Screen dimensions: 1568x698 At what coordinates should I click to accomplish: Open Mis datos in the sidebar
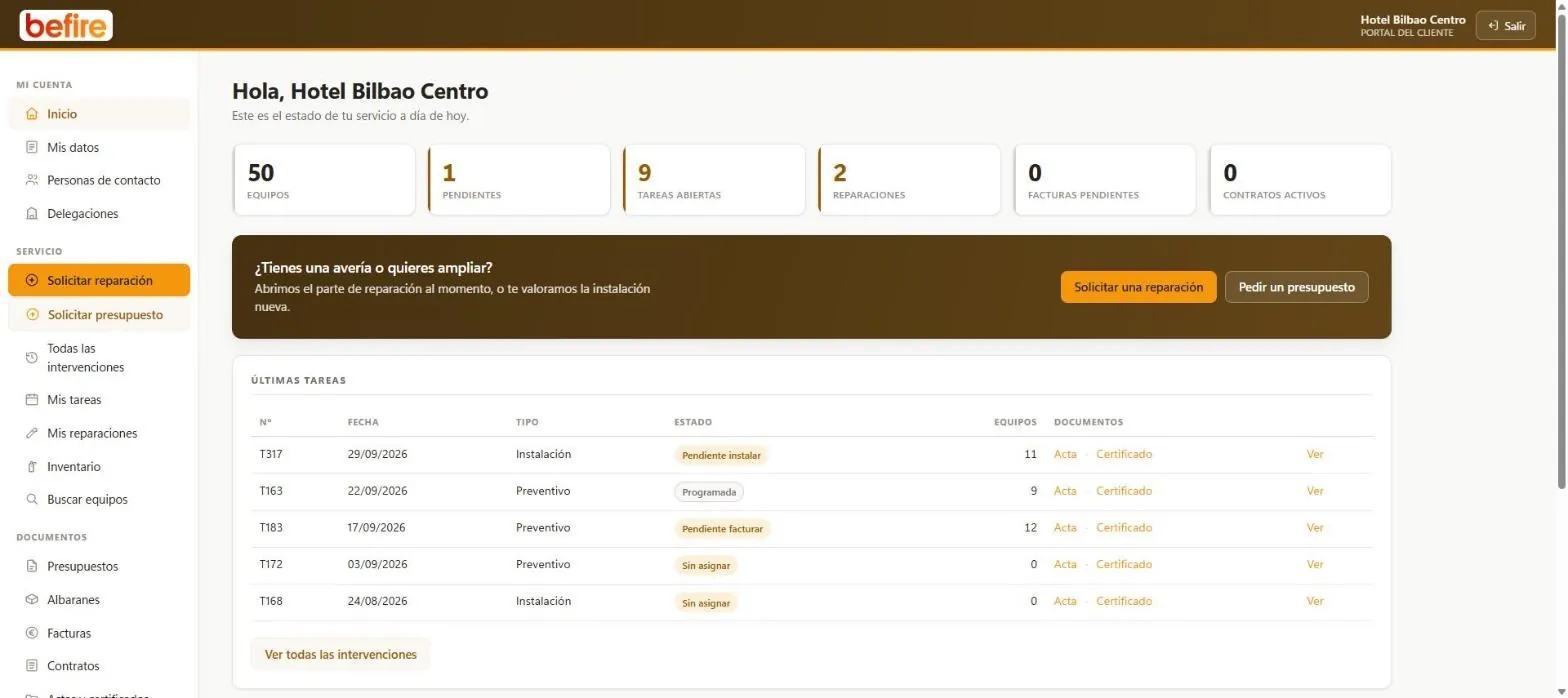point(99,147)
